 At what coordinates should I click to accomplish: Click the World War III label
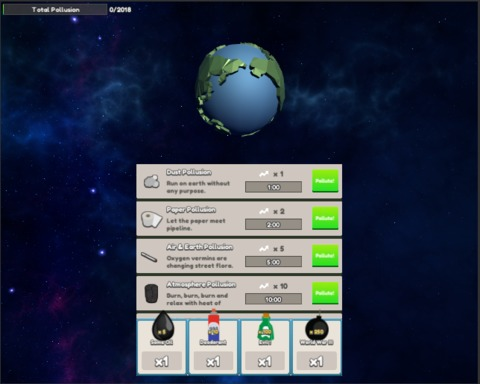317,342
